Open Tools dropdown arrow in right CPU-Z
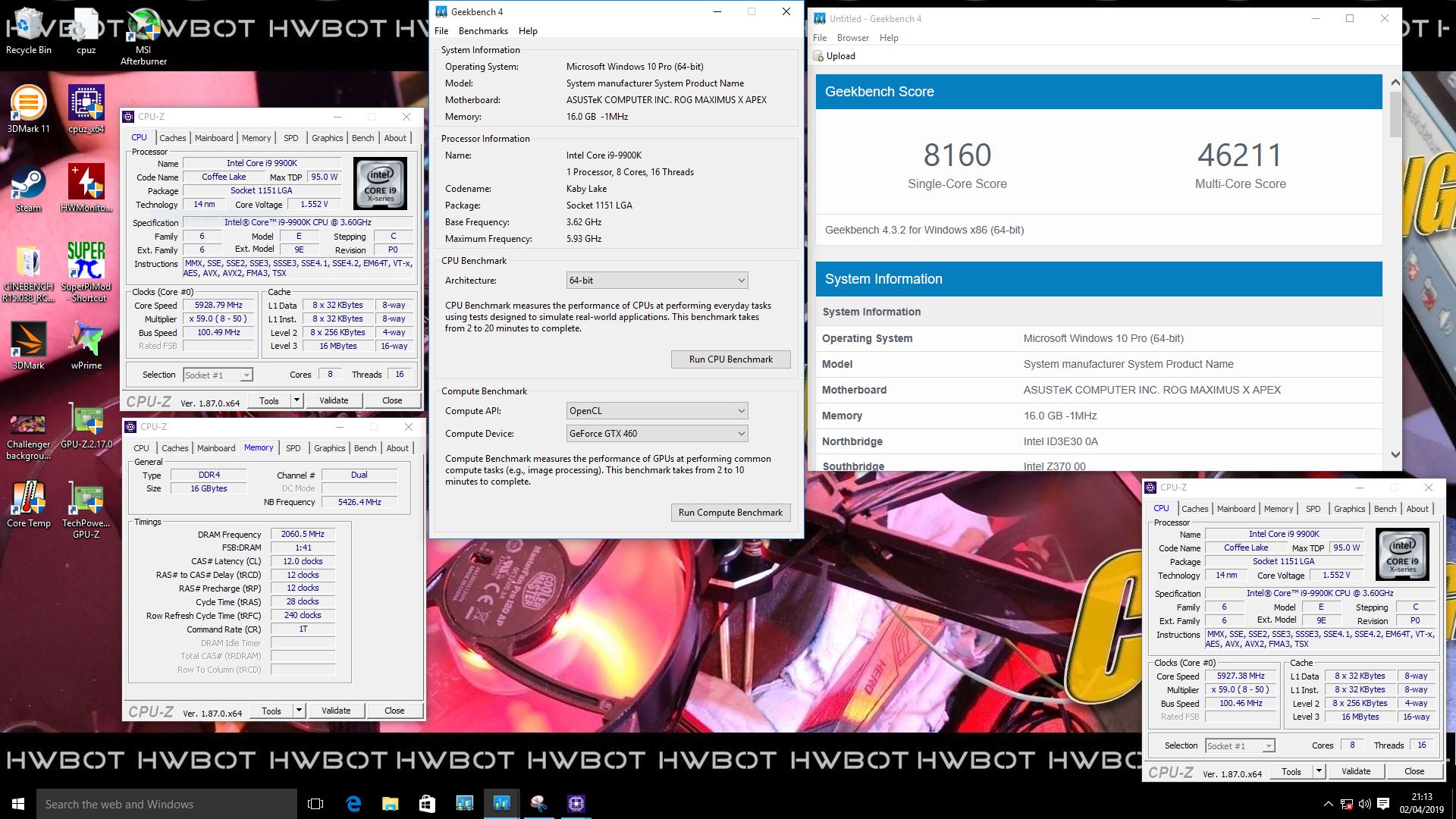 [x=1319, y=771]
